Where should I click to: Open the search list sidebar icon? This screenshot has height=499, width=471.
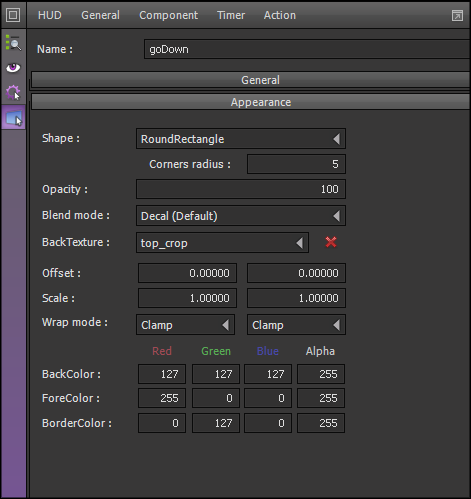click(13, 43)
